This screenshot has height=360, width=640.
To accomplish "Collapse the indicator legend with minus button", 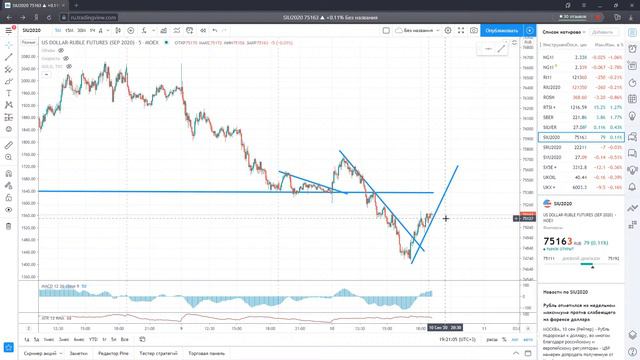I will pos(46,75).
